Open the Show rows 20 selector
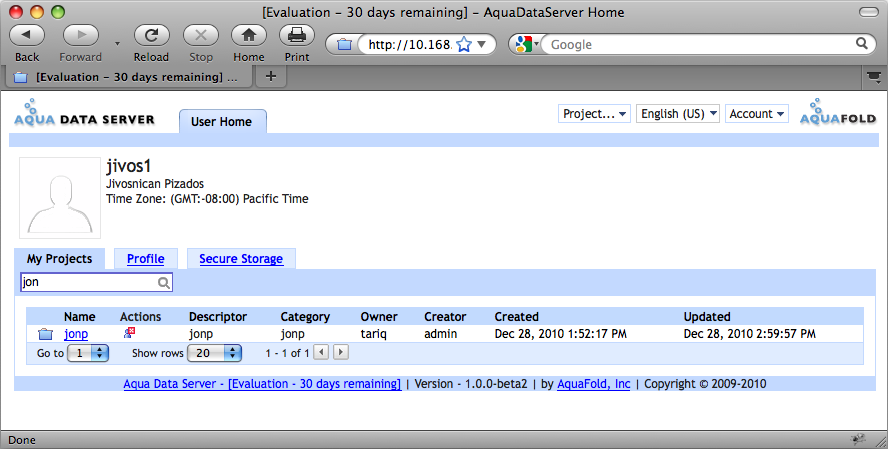This screenshot has width=888, height=449. (216, 353)
